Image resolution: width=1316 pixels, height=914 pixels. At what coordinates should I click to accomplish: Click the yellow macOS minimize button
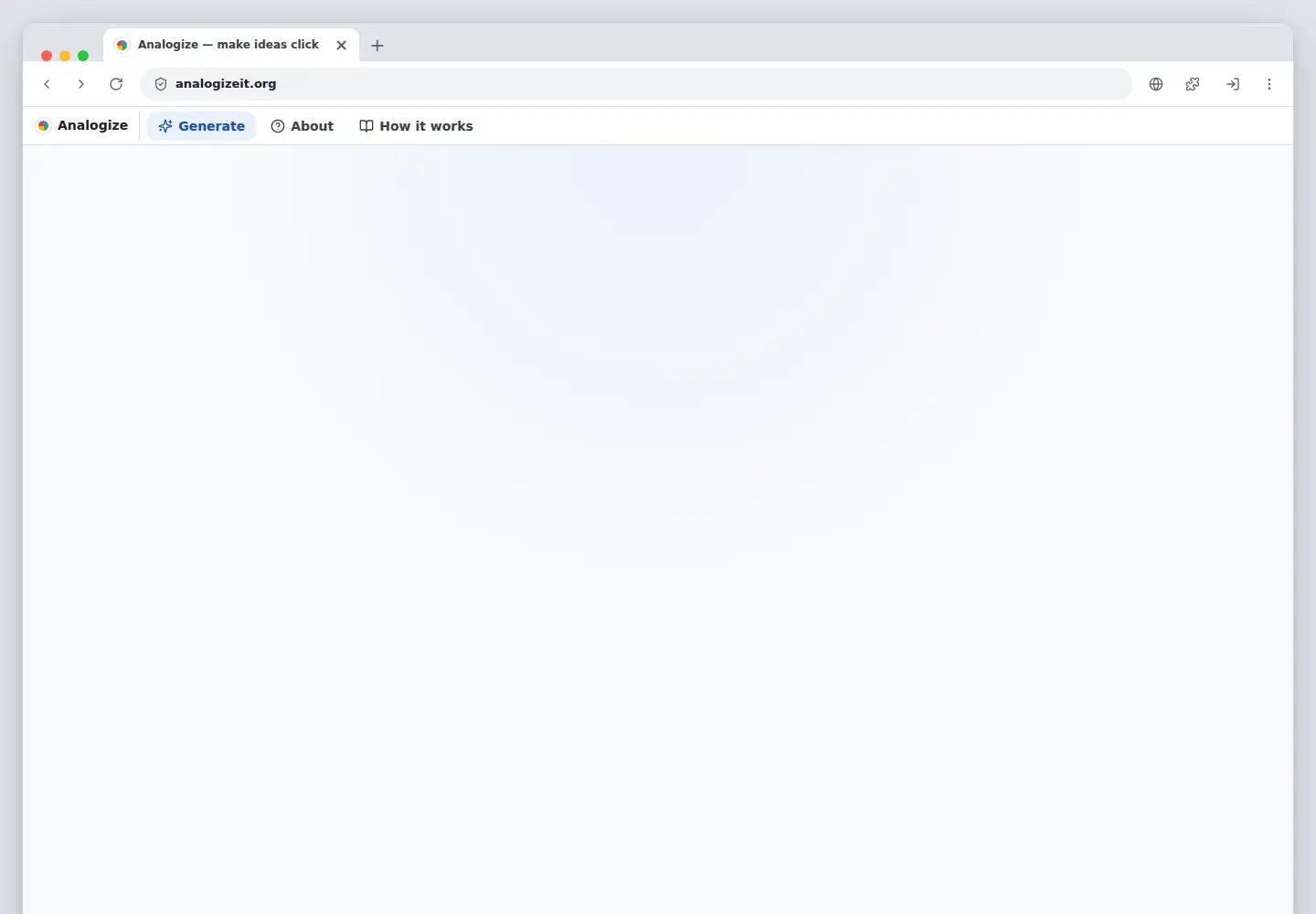pyautogui.click(x=65, y=56)
